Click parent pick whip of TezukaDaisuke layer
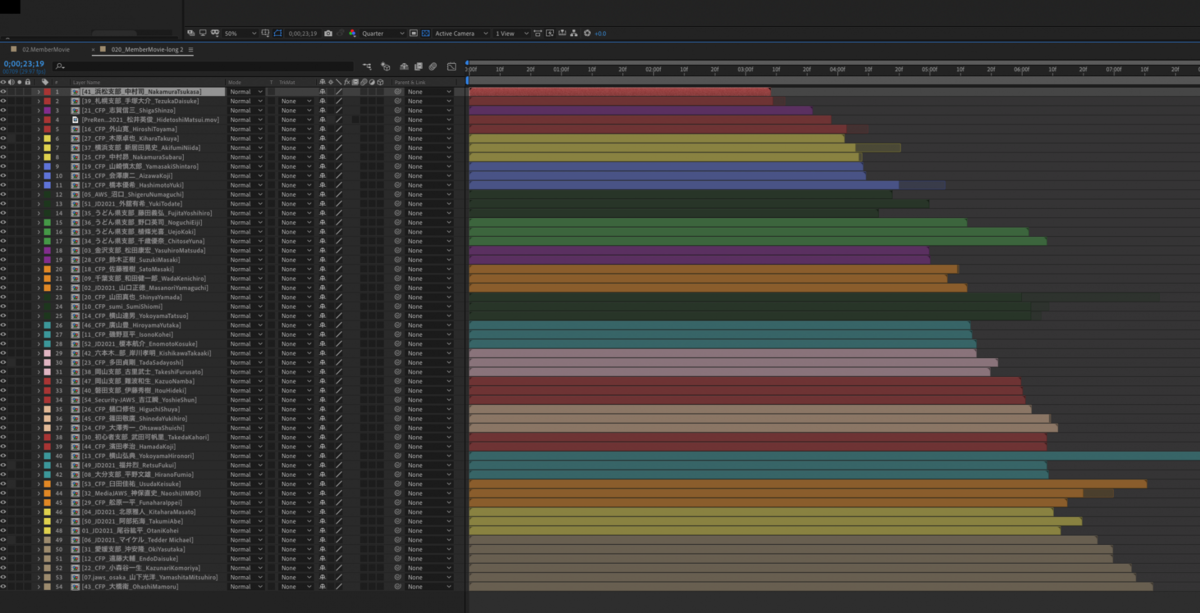The width and height of the screenshot is (1200, 613). click(398, 101)
